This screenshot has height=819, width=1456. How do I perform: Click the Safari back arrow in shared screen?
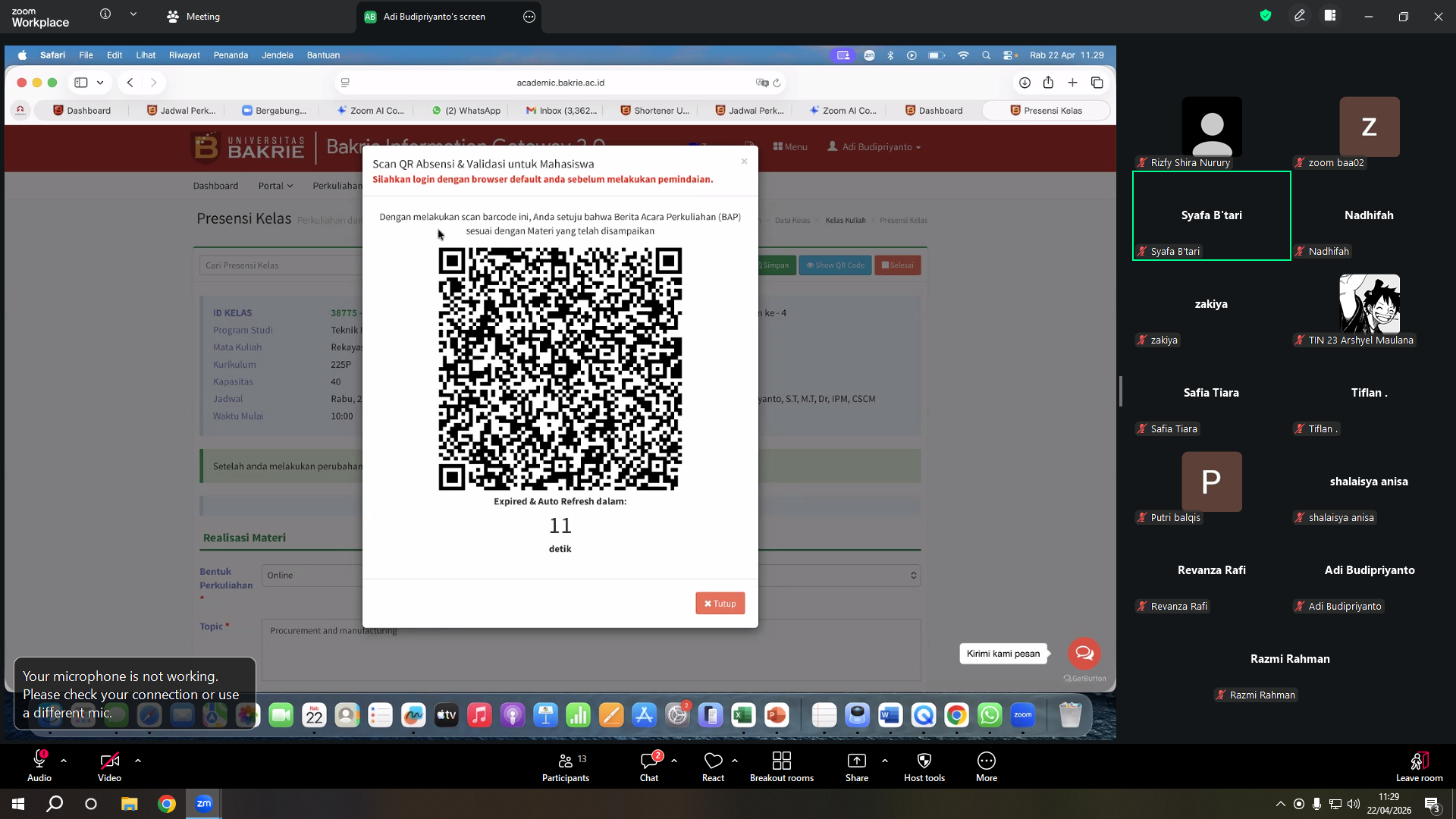tap(130, 83)
